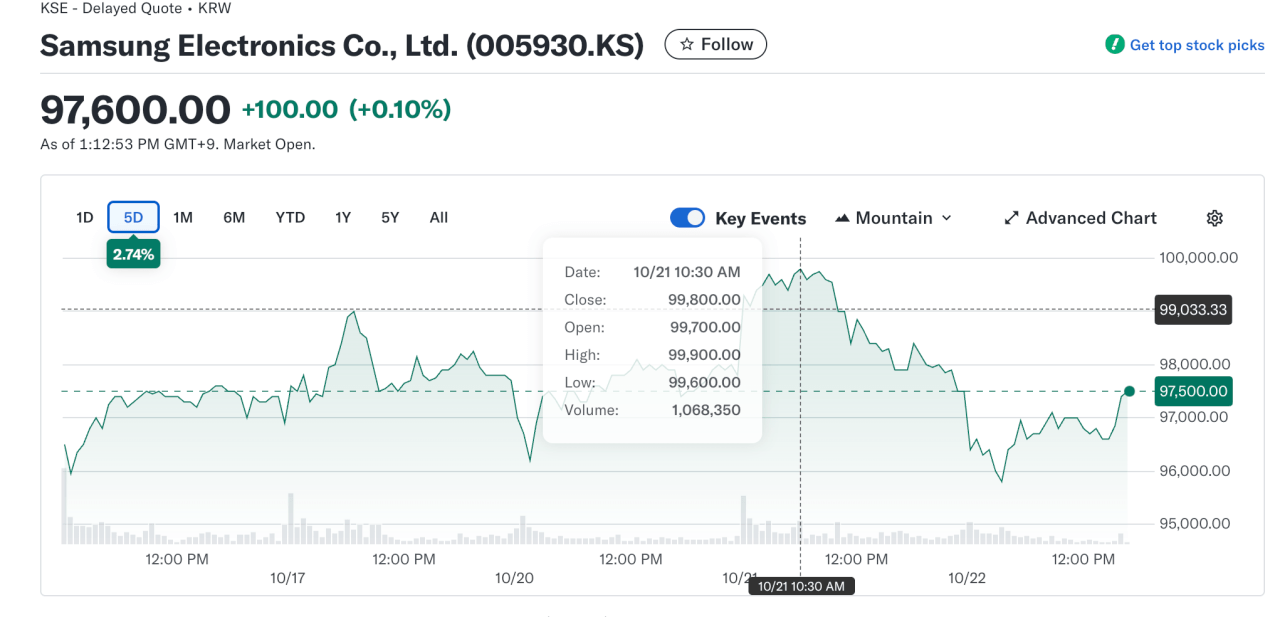Click the Advanced Chart expand arrows icon
Image resolution: width=1280 pixels, height=617 pixels.
coord(1011,218)
